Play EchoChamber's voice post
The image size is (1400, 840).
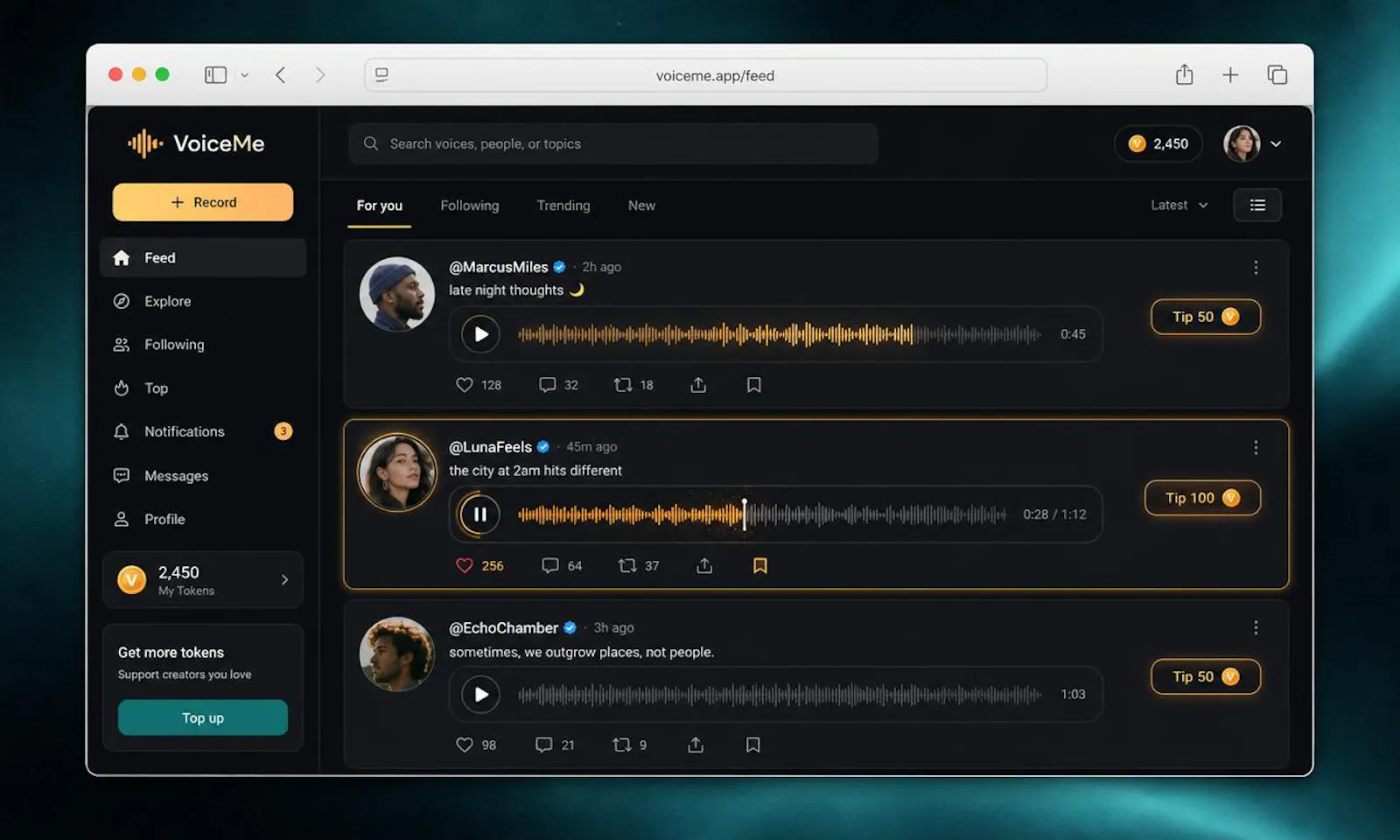pos(480,694)
